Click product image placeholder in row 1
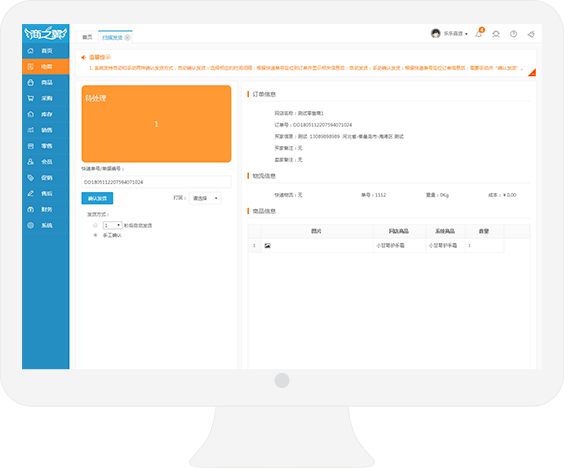Image resolution: width=564 pixels, height=468 pixels. click(267, 246)
